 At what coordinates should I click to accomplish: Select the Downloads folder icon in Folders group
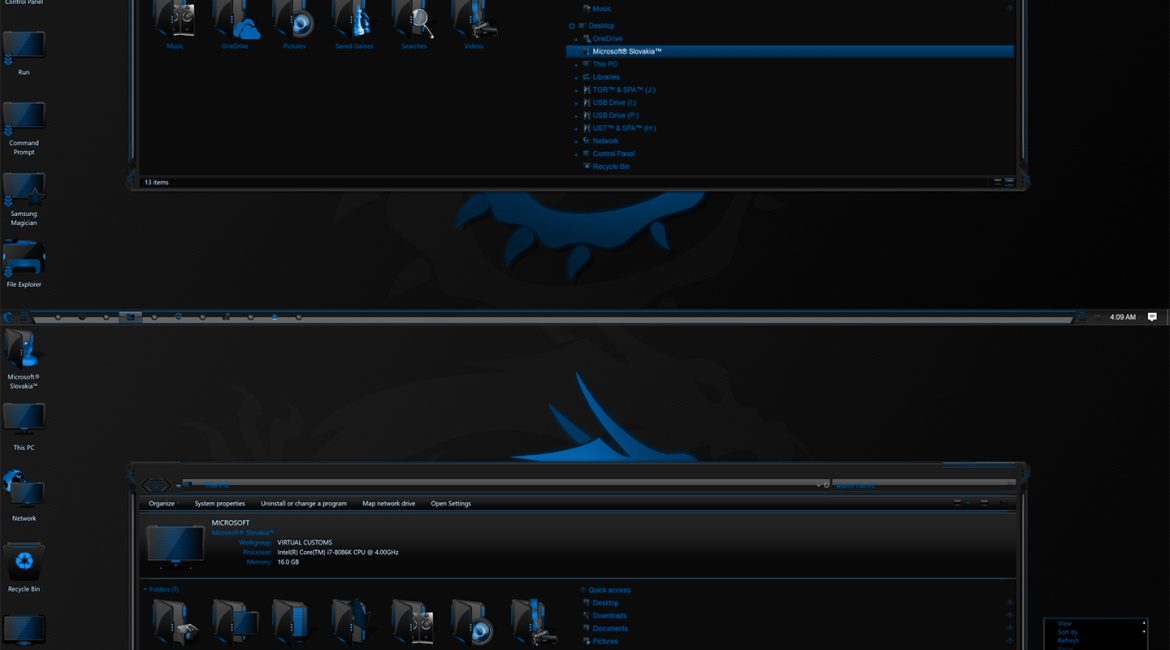click(352, 622)
